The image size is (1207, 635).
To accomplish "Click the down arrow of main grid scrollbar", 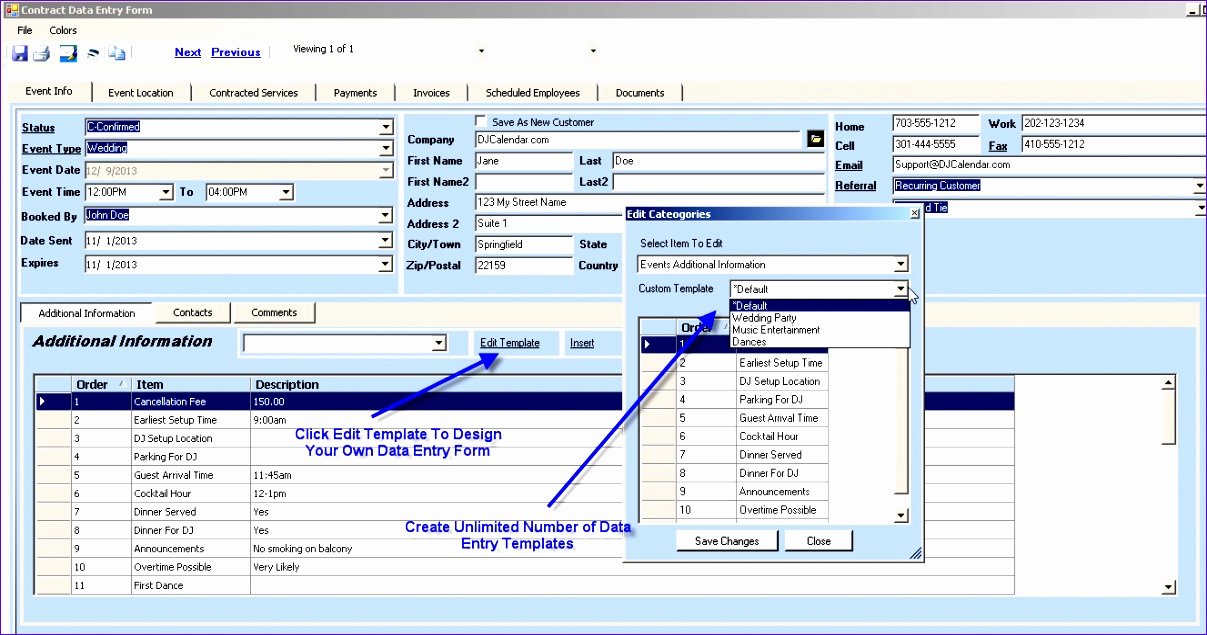I will pyautogui.click(x=1168, y=588).
